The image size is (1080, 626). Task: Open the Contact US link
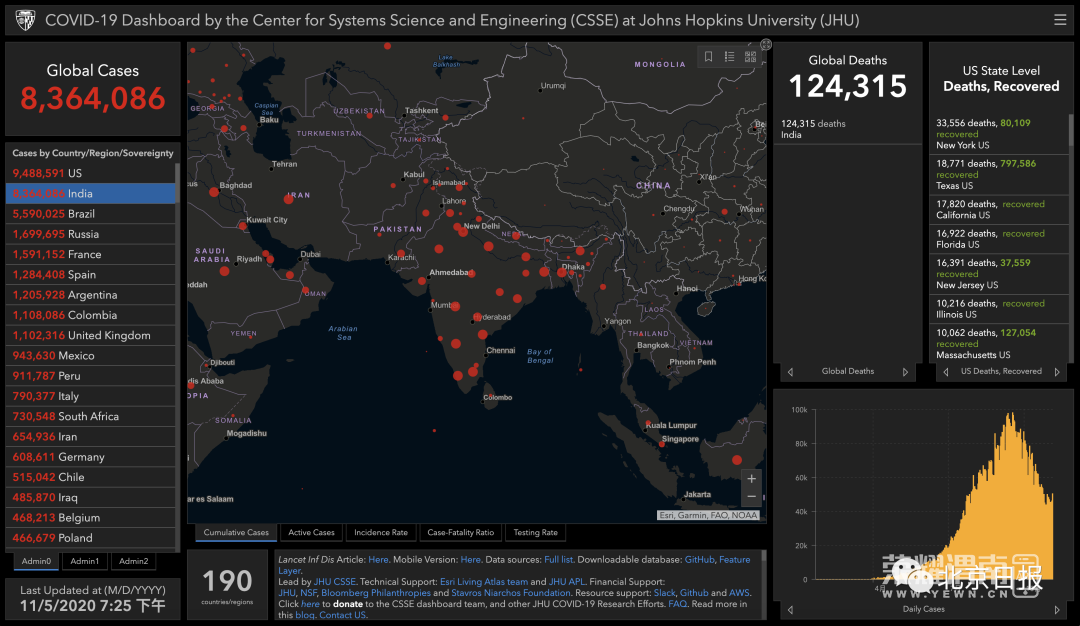click(x=342, y=615)
